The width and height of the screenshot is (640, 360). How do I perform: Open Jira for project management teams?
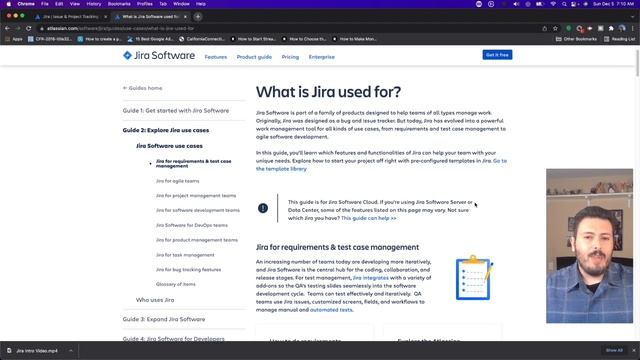tap(196, 196)
